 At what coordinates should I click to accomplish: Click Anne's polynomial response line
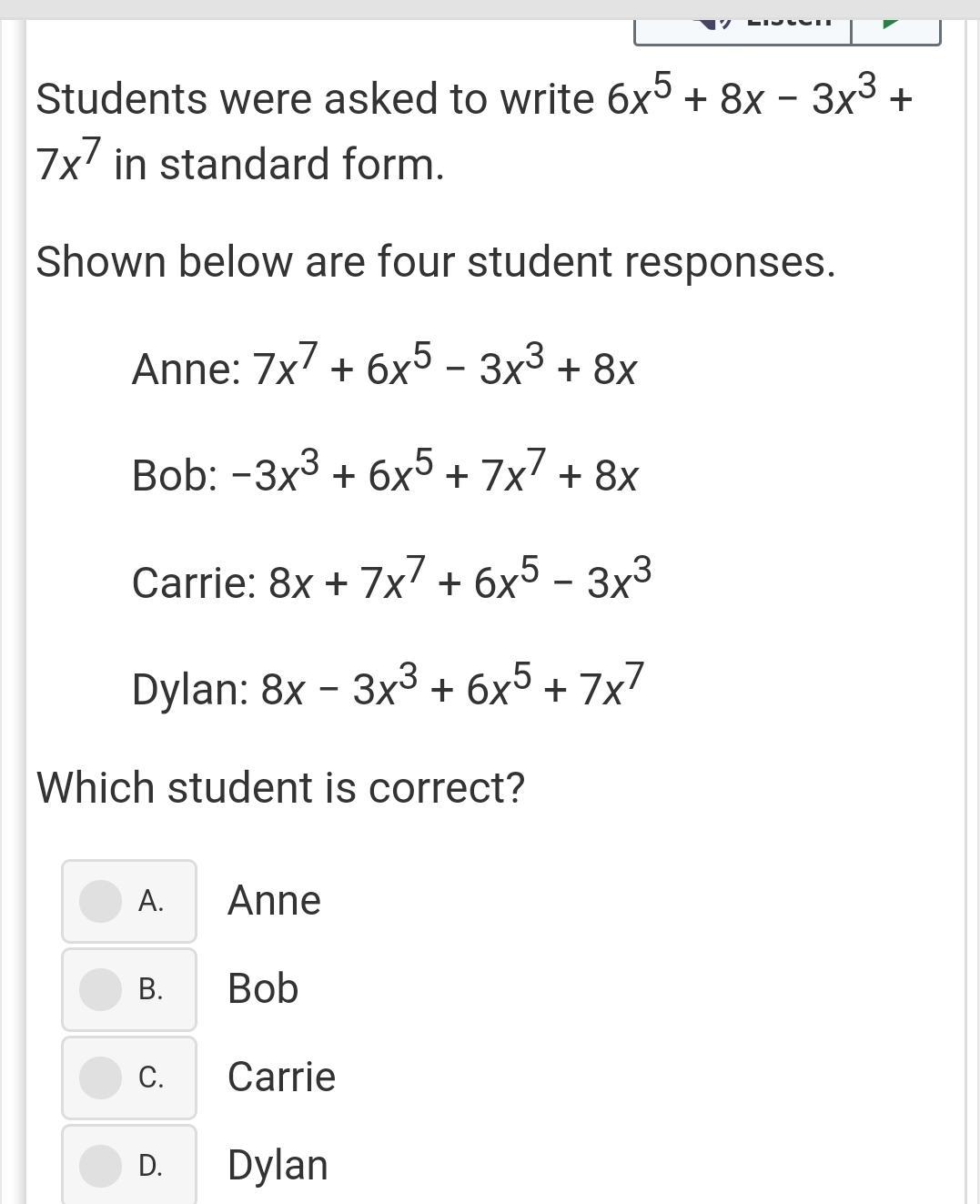384,368
